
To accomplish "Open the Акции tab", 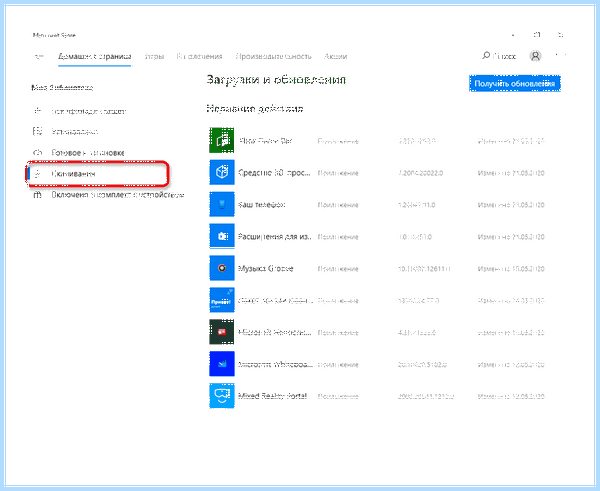I will (335, 56).
